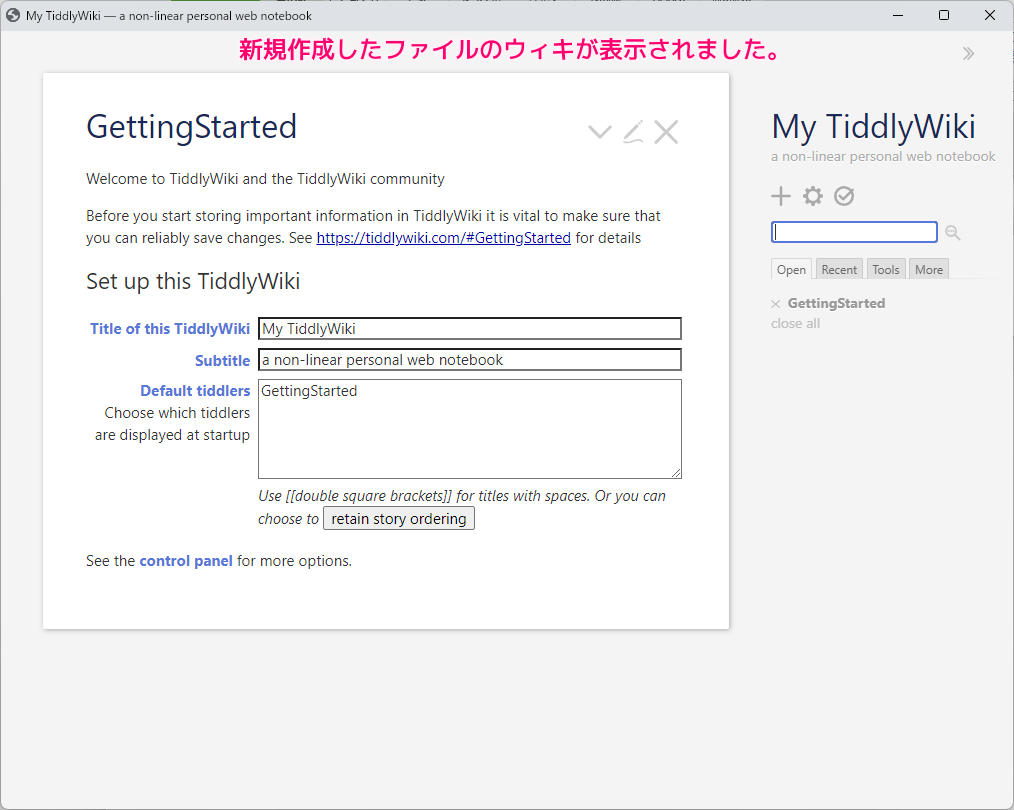Viewport: 1014px width, 810px height.
Task: Create a new tiddler with the plus icon
Action: point(781,196)
